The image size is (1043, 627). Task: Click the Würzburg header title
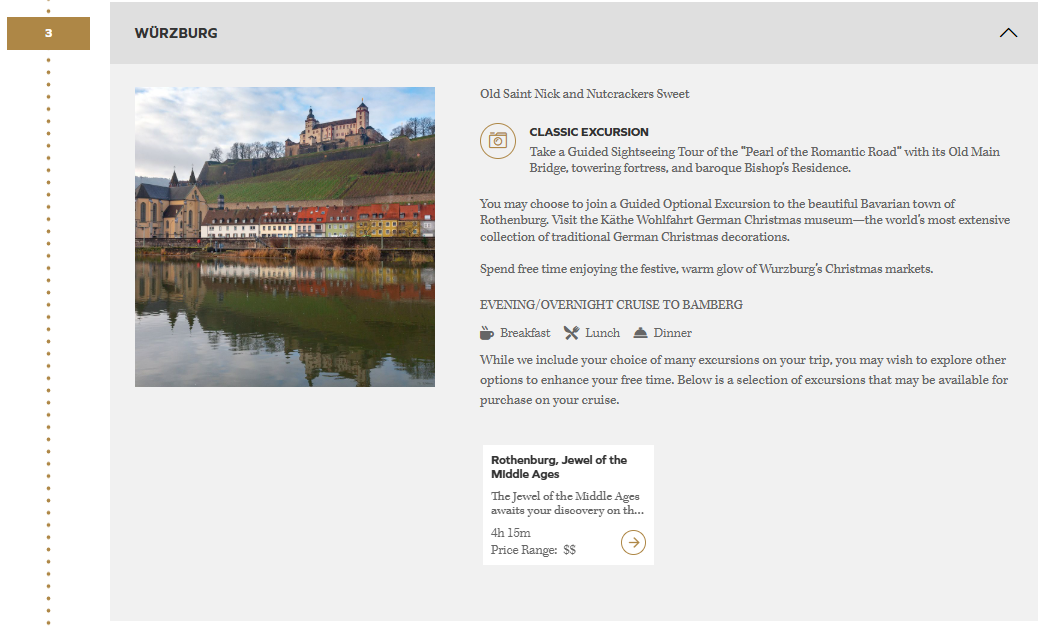click(176, 33)
